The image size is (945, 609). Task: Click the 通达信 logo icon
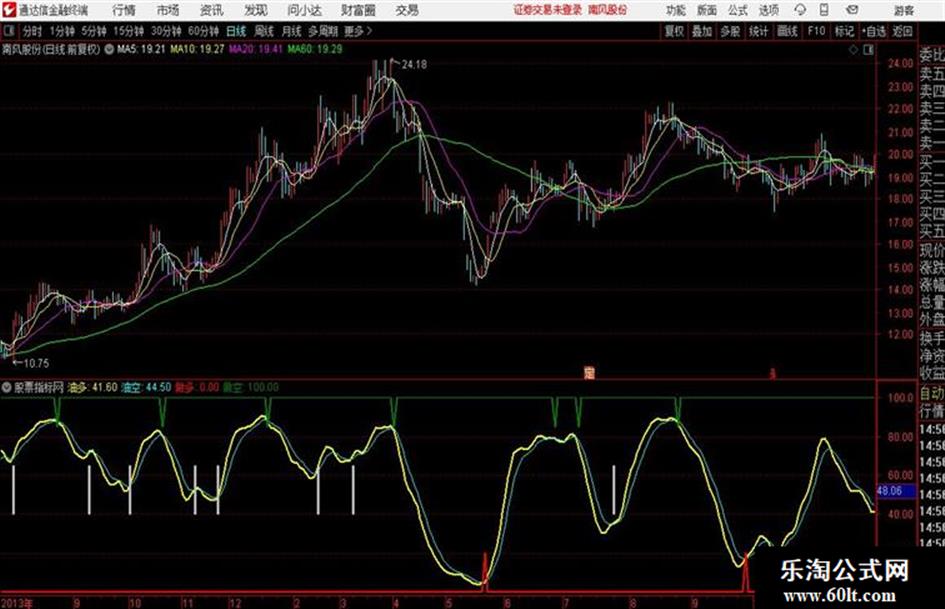[8, 10]
